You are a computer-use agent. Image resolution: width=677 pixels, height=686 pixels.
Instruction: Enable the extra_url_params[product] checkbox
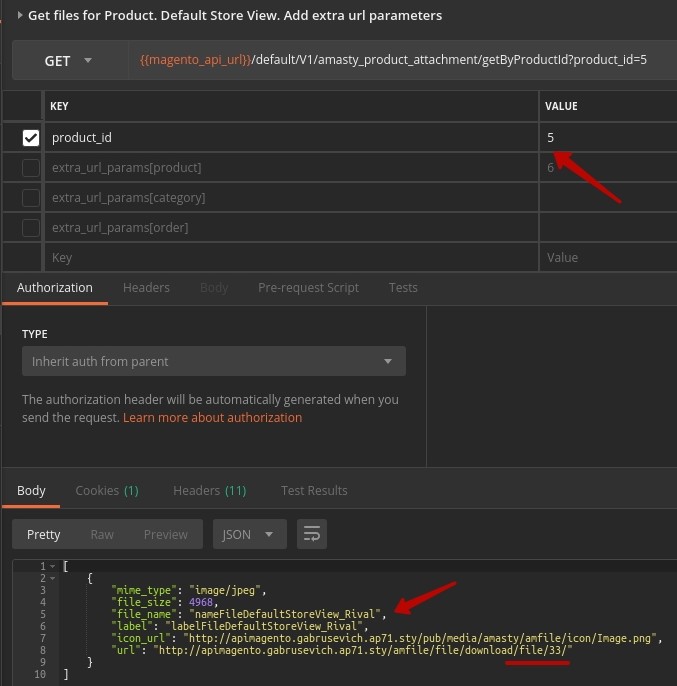pos(31,168)
